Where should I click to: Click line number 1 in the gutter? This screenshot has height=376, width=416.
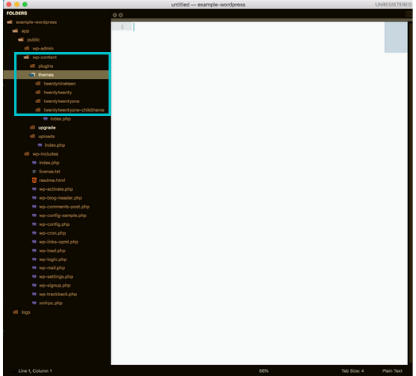click(122, 27)
